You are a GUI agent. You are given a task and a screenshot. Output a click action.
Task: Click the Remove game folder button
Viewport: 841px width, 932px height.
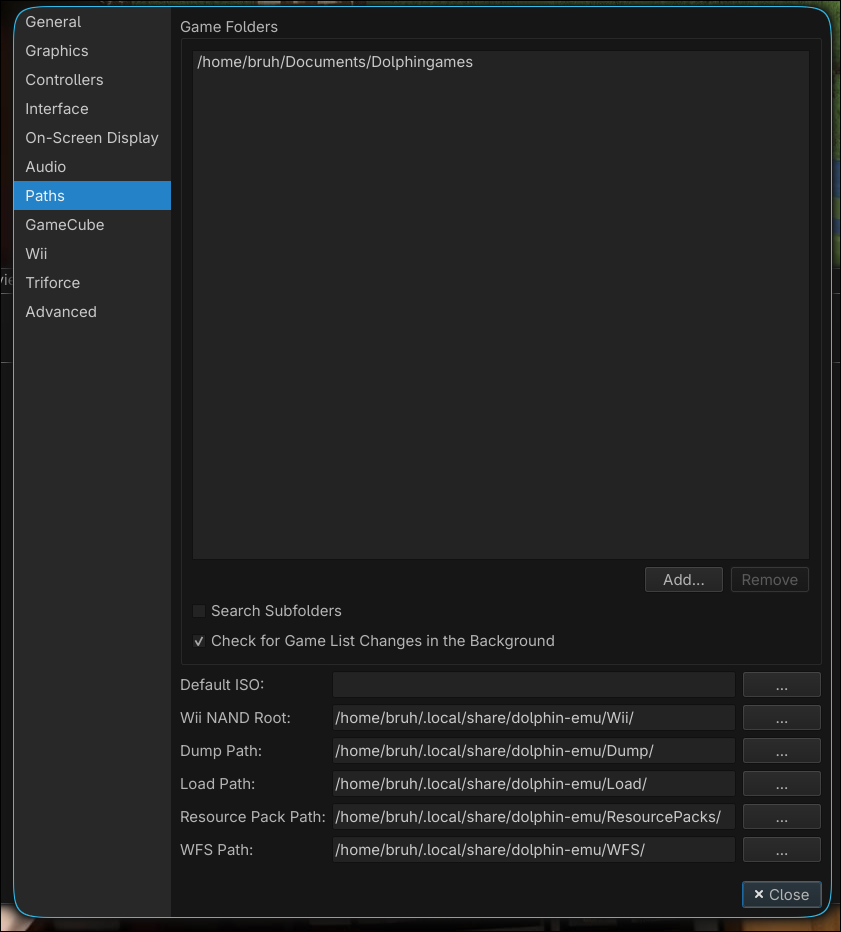770,580
